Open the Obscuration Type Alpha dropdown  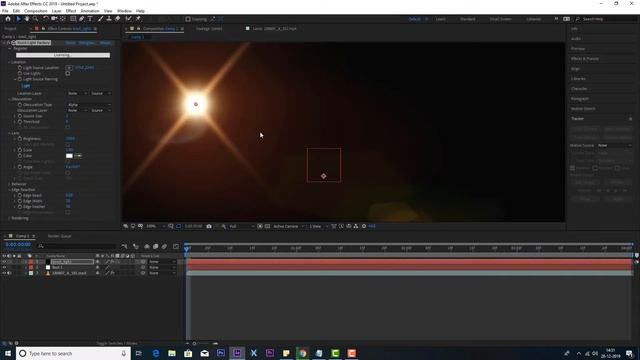(x=89, y=105)
